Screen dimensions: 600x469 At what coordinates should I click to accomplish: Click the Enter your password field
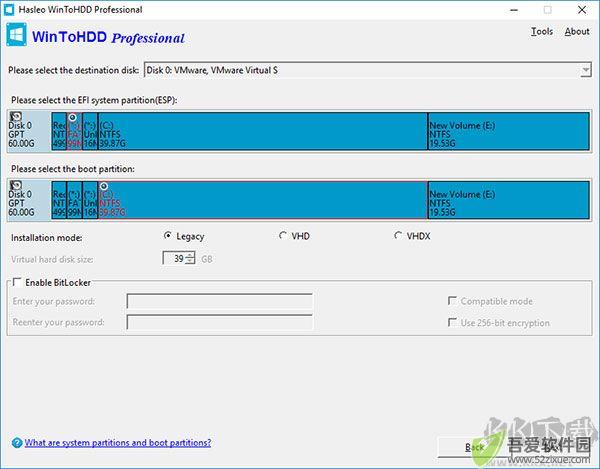[220, 301]
